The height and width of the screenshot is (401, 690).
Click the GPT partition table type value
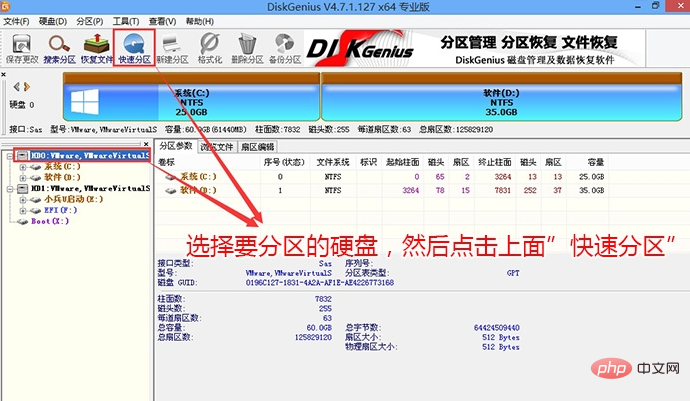pyautogui.click(x=513, y=273)
